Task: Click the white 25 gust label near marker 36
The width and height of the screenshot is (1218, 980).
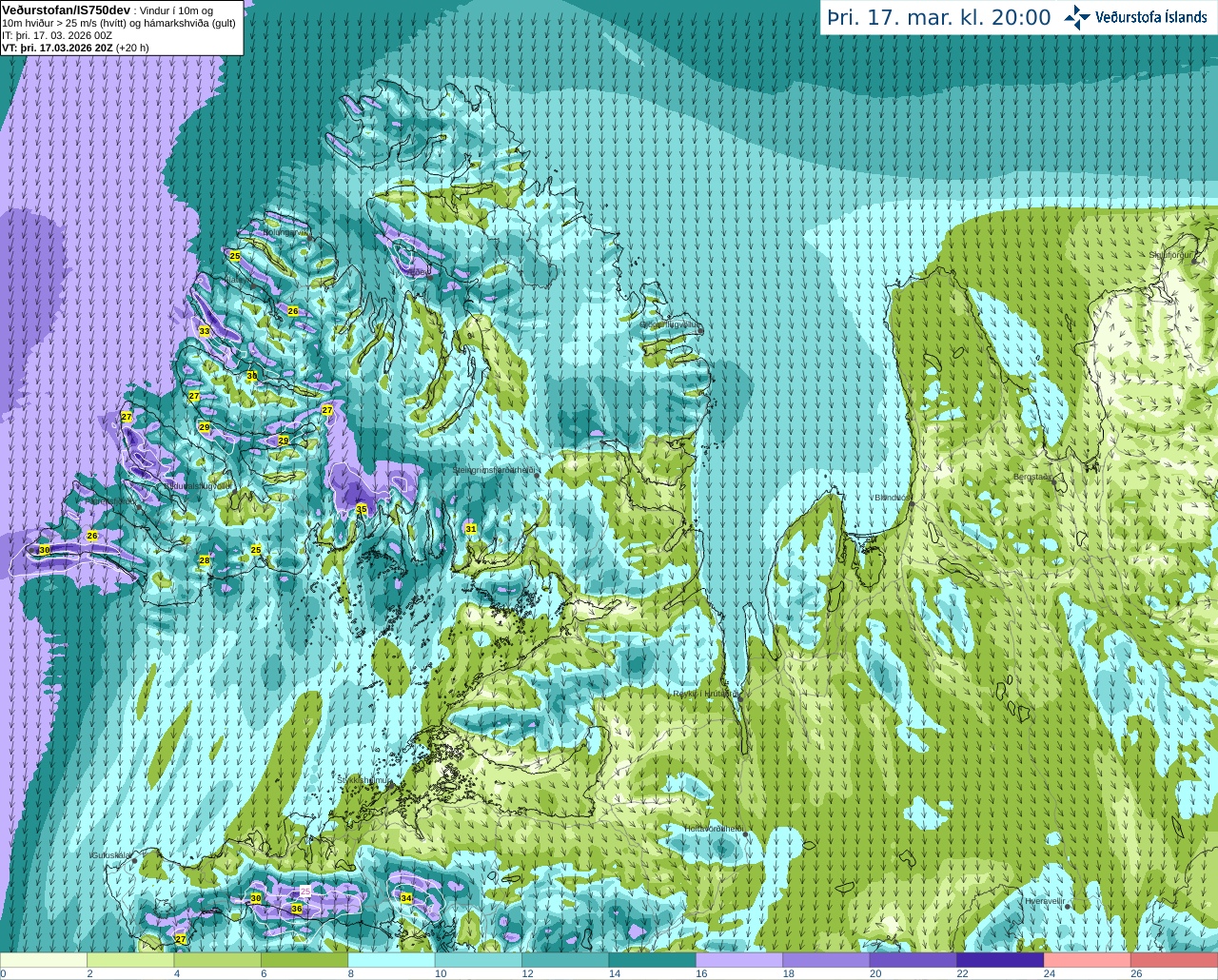Action: tap(305, 892)
